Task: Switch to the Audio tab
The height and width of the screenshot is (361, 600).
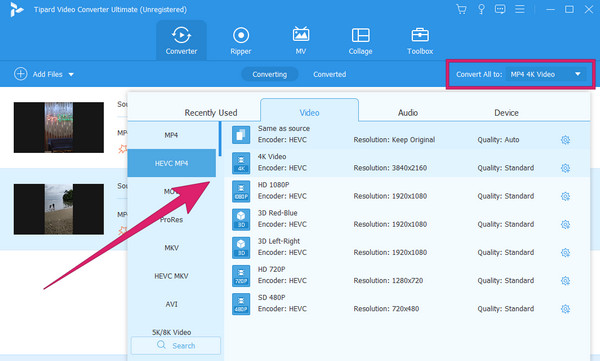Action: [408, 113]
